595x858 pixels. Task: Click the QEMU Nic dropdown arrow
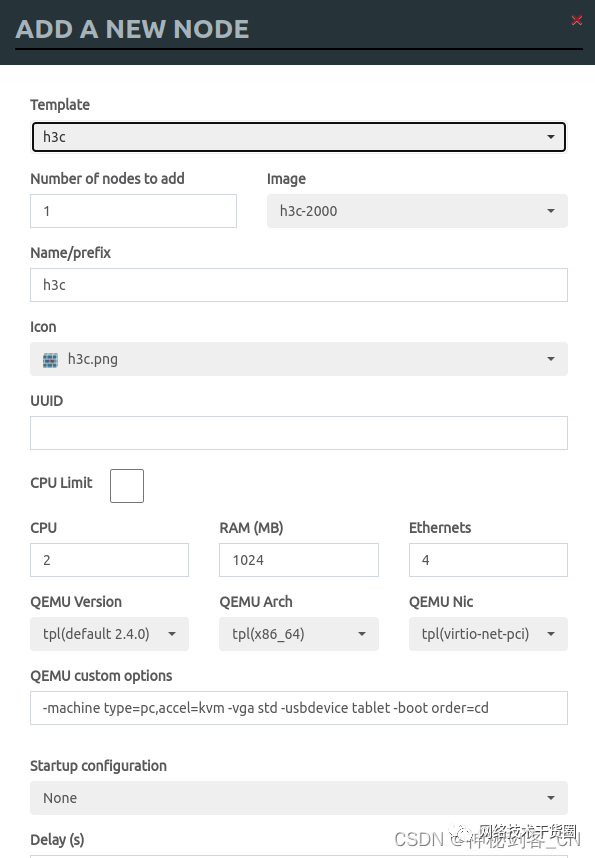tap(551, 634)
